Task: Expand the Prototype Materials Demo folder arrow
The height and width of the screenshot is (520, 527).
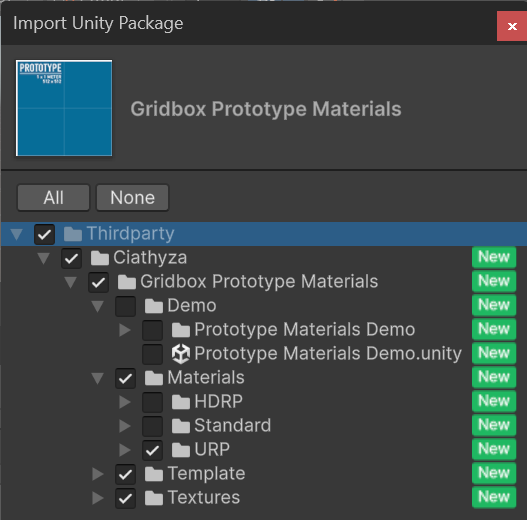Action: pyautogui.click(x=125, y=330)
